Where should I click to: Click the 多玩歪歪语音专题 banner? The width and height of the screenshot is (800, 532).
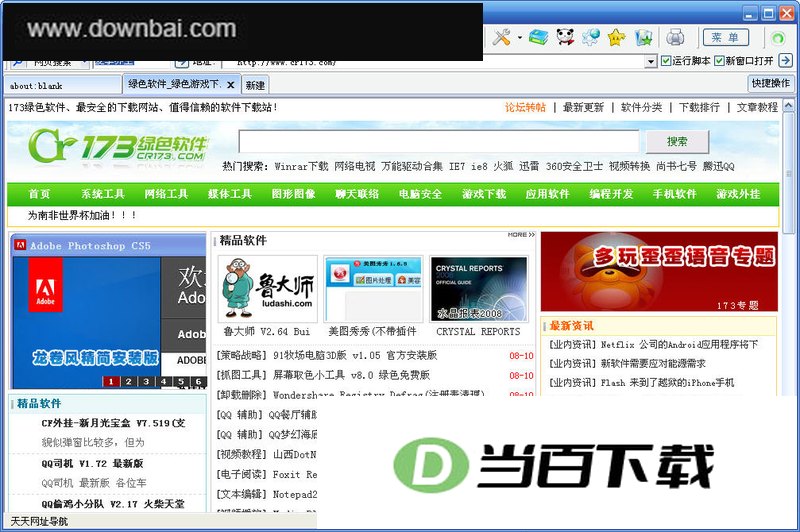(x=659, y=271)
